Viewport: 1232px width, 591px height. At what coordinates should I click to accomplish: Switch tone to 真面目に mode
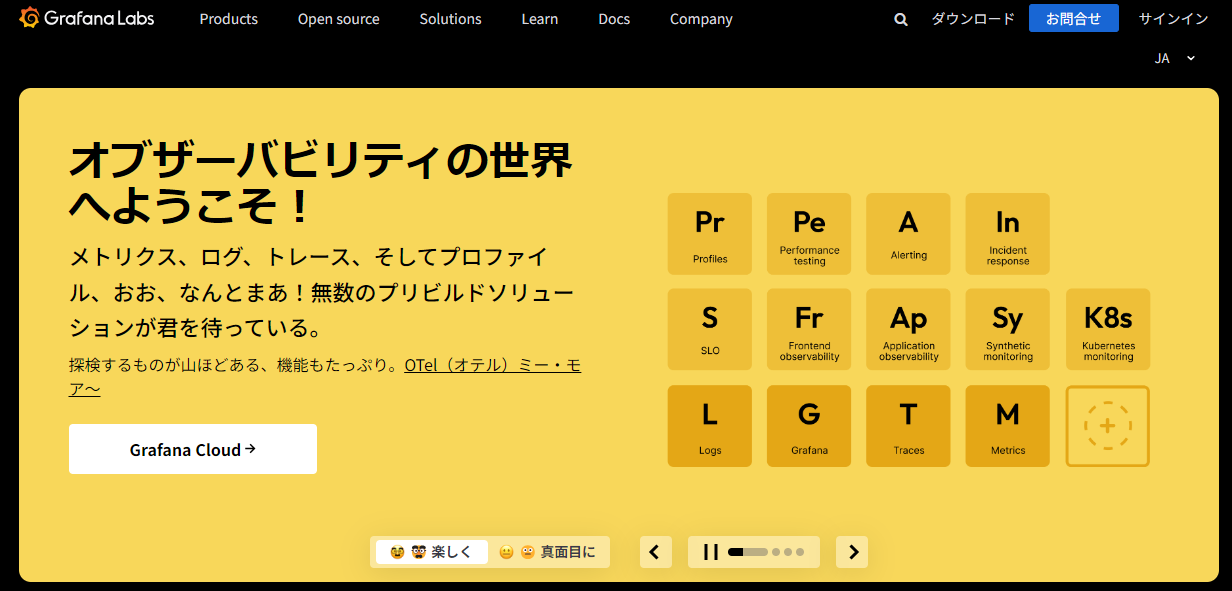547,552
